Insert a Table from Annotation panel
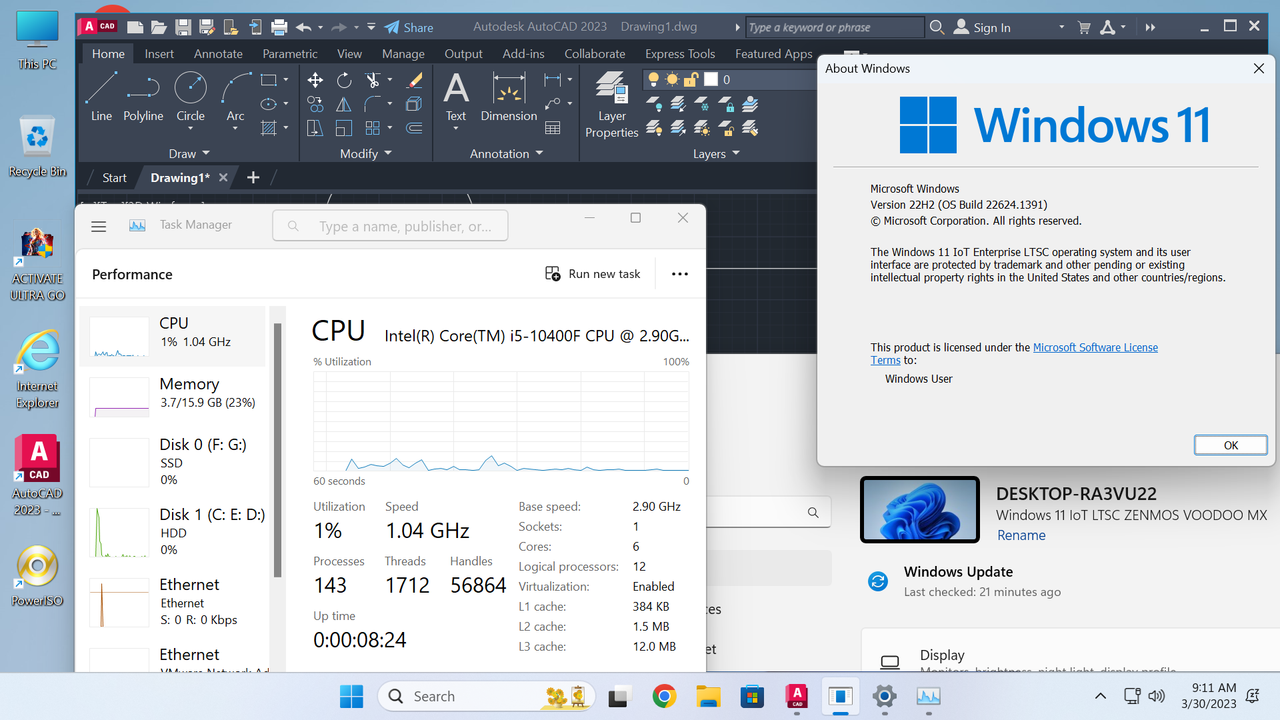1280x720 pixels. (552, 128)
